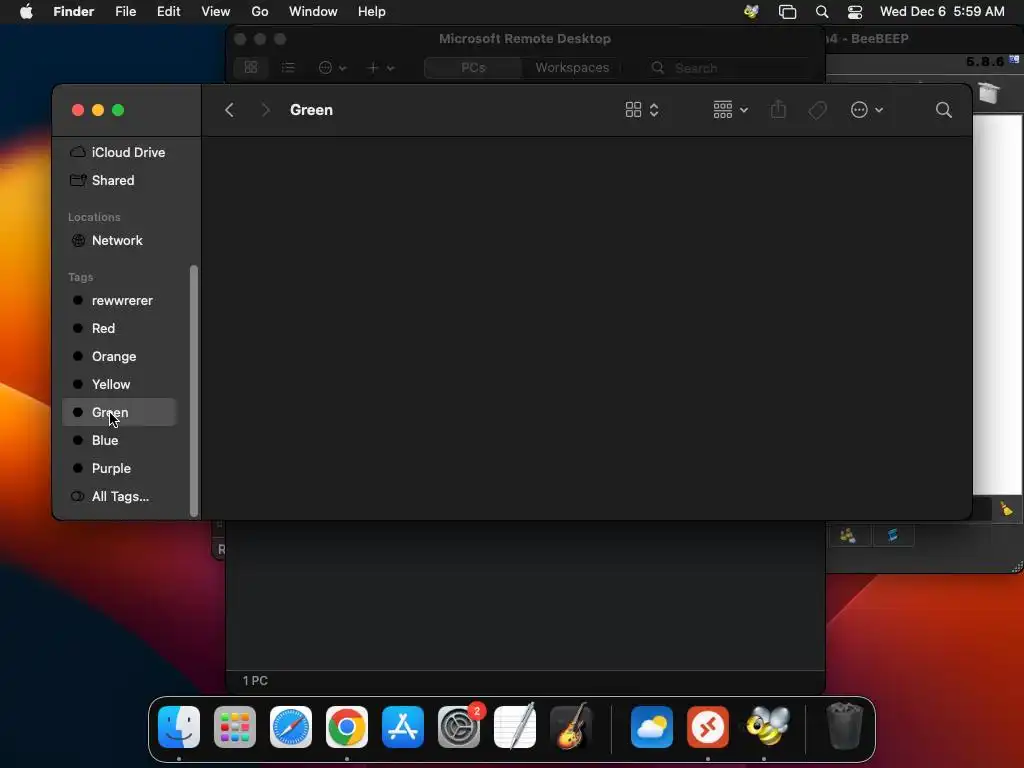The image size is (1024, 768).
Task: Open All Tags… in sidebar
Action: tap(119, 496)
